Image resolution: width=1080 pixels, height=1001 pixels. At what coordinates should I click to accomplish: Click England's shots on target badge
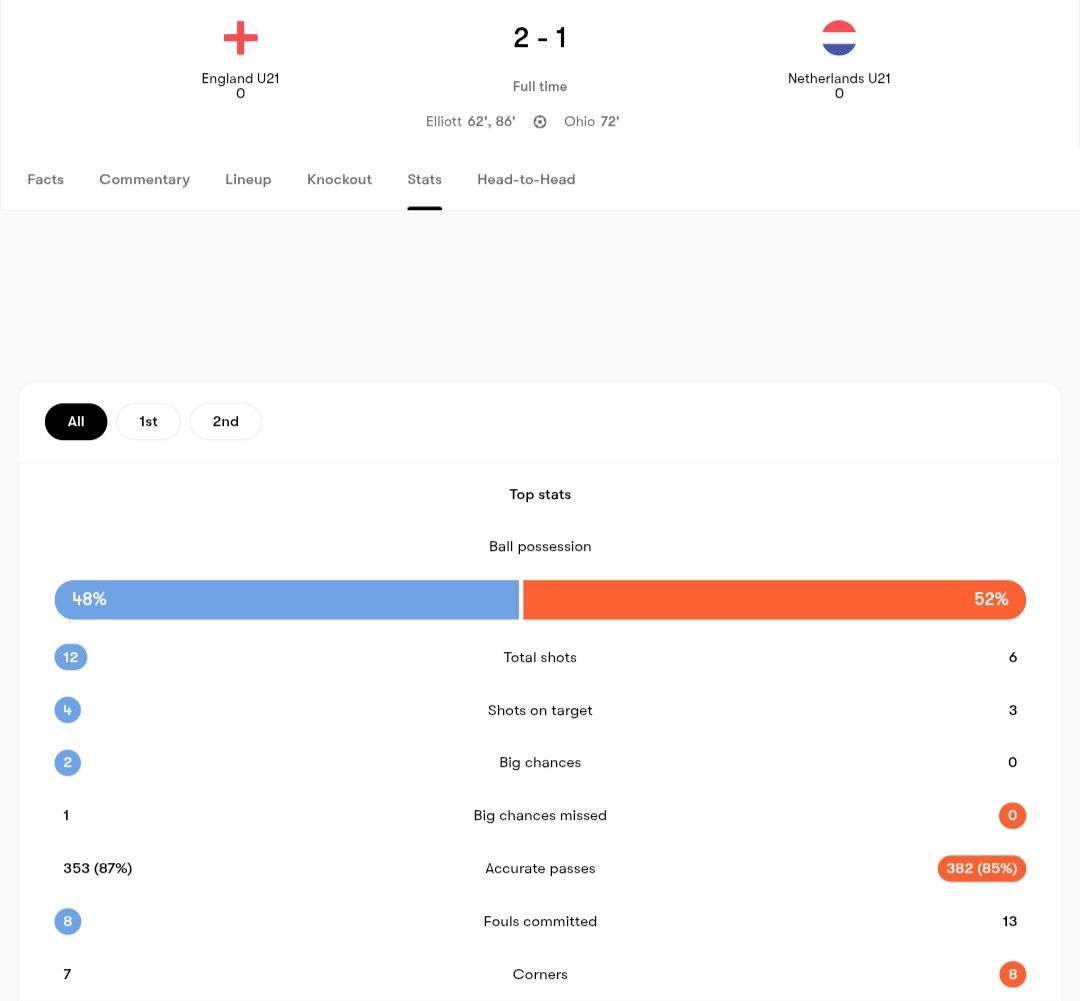tap(68, 710)
